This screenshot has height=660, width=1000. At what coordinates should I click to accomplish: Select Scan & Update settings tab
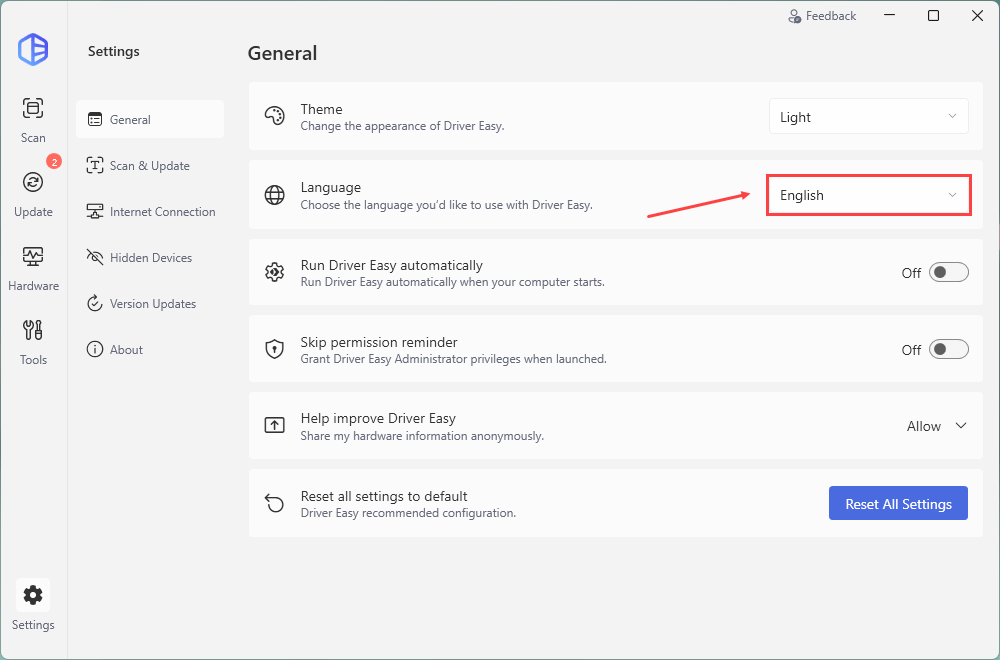pyautogui.click(x=149, y=166)
